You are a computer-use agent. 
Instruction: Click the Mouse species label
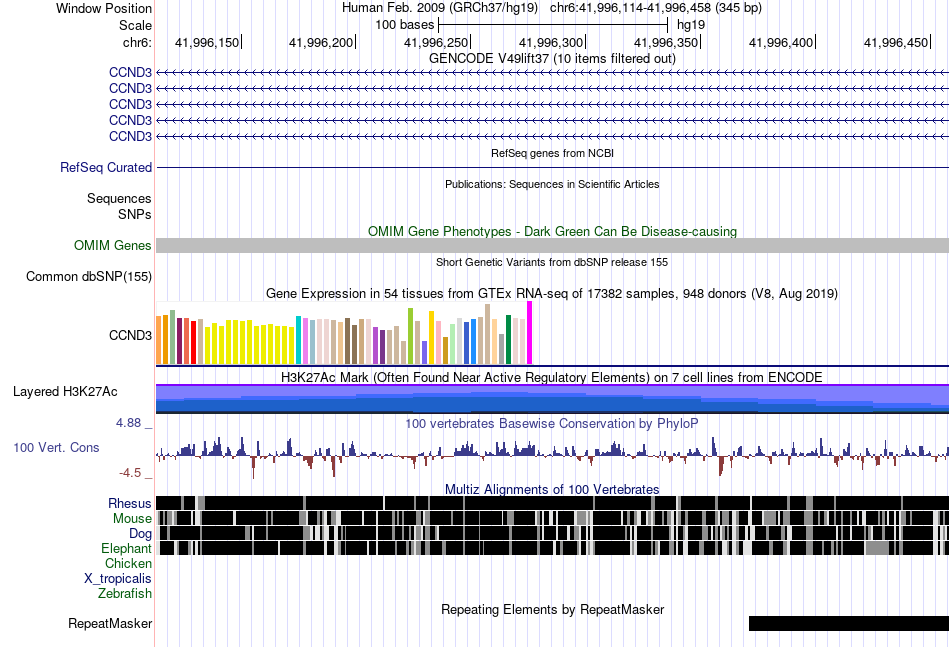coord(132,519)
